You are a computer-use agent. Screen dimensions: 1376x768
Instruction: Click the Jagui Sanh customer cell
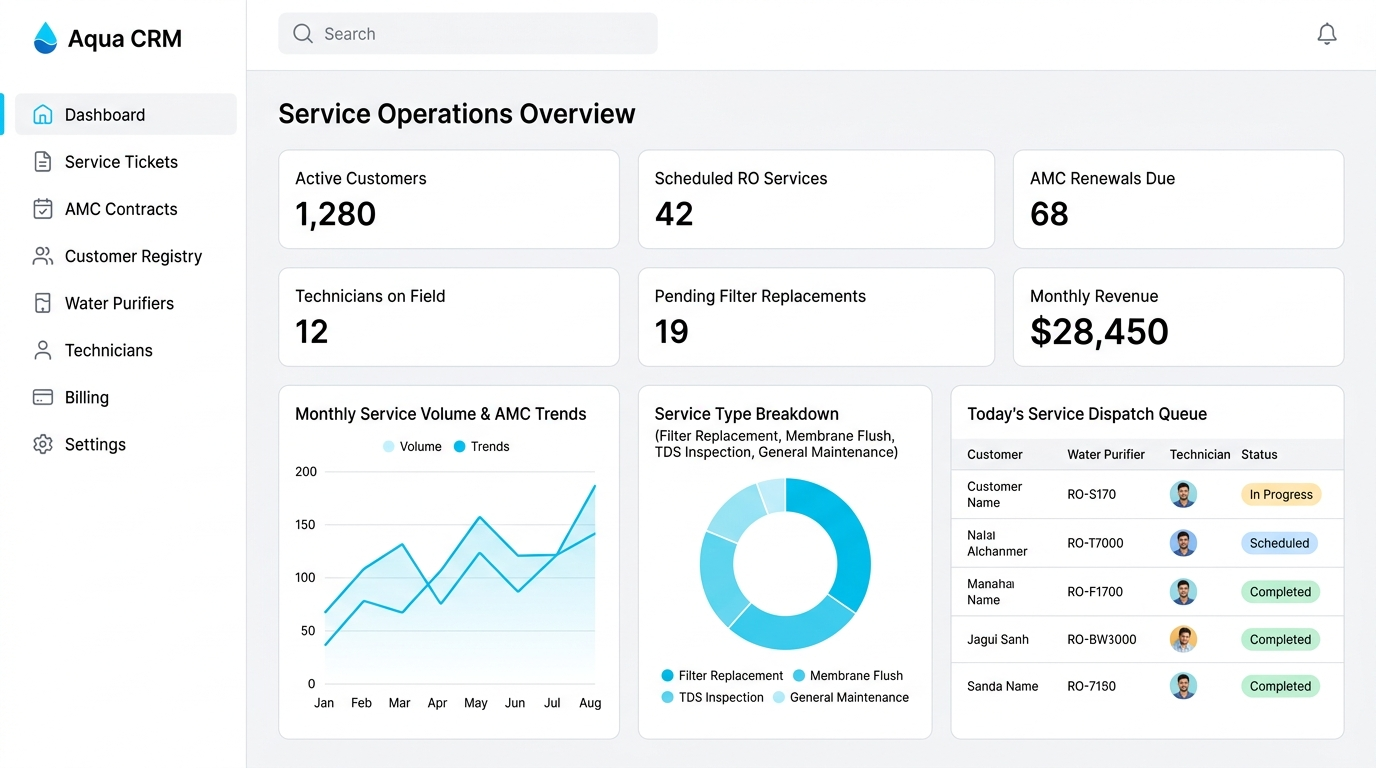pos(998,639)
